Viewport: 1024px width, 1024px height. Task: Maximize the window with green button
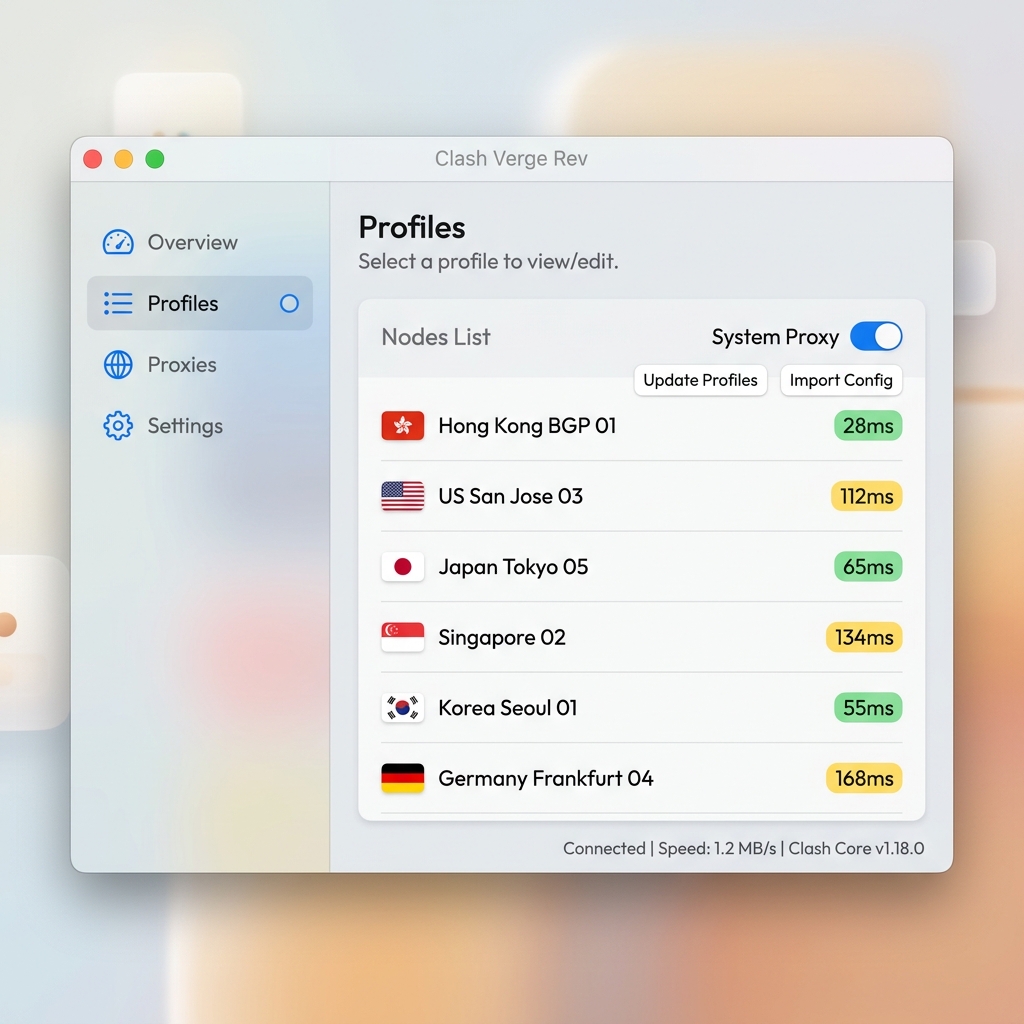point(155,159)
